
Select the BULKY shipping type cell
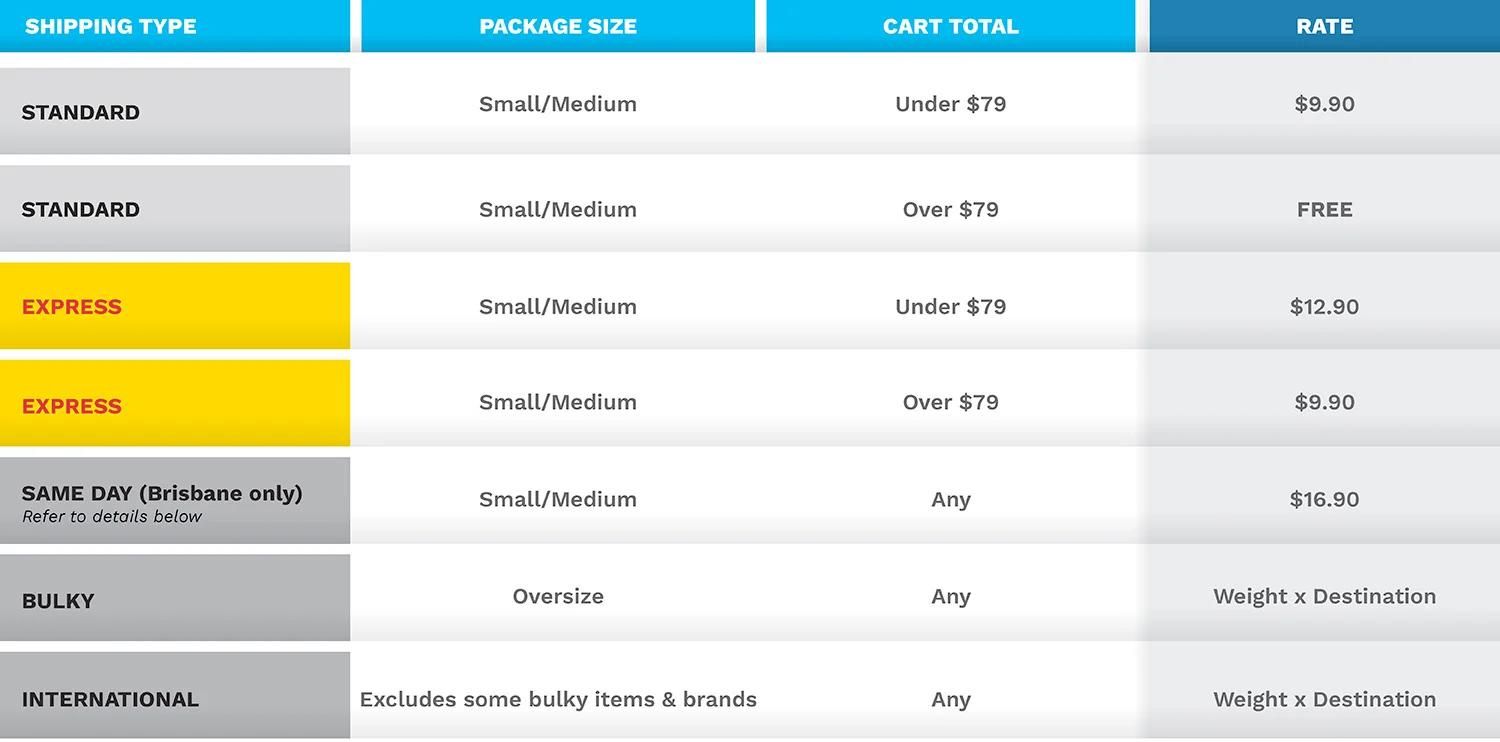[58, 600]
